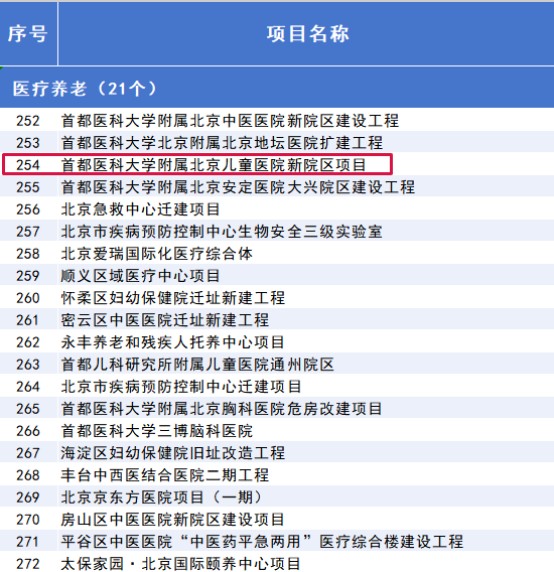Click 北京京东方医院项目（一期）
Image resolution: width=554 pixels, height=572 pixels.
pyautogui.click(x=162, y=498)
